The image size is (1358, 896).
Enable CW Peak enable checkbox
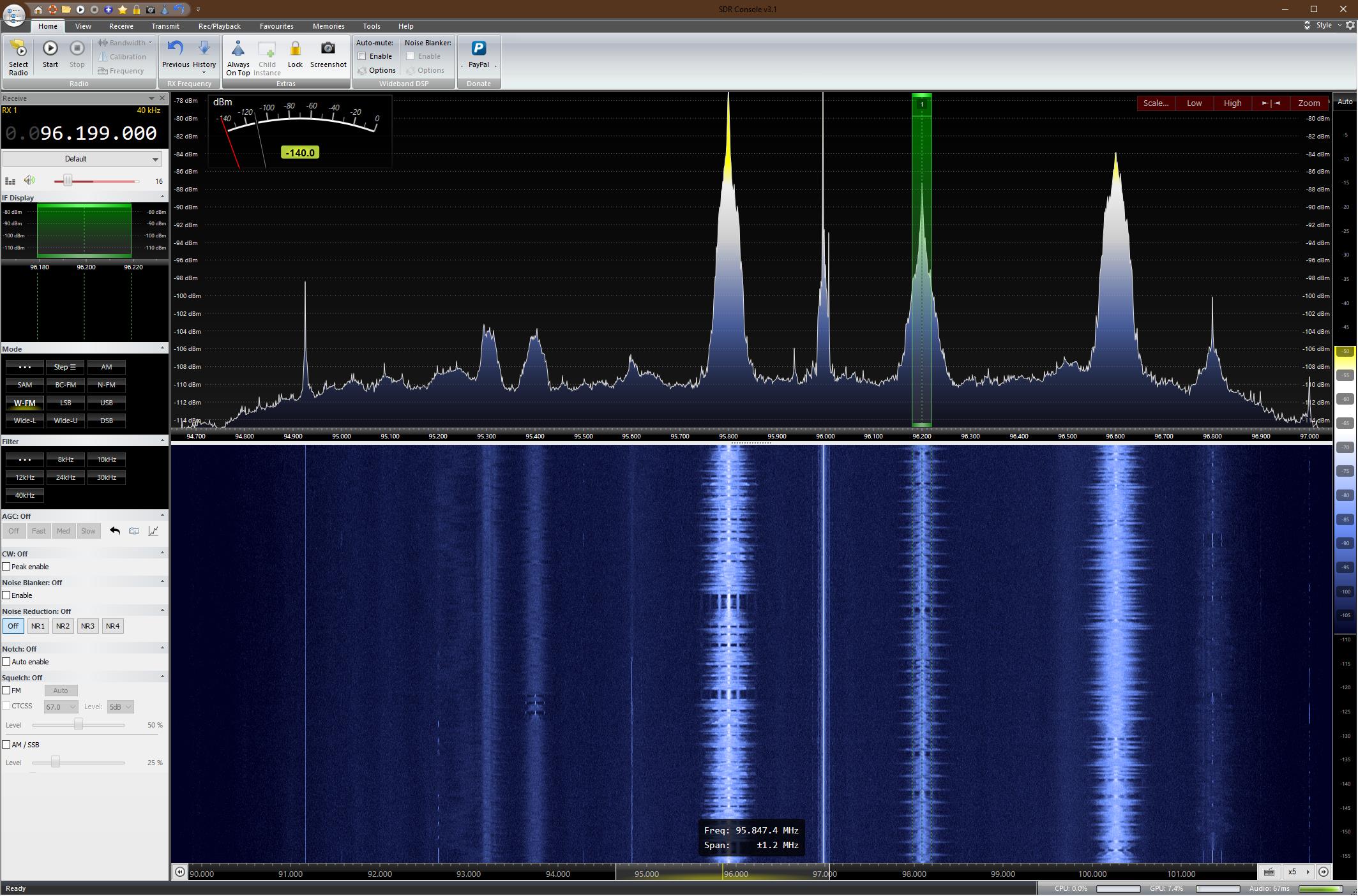coord(6,567)
